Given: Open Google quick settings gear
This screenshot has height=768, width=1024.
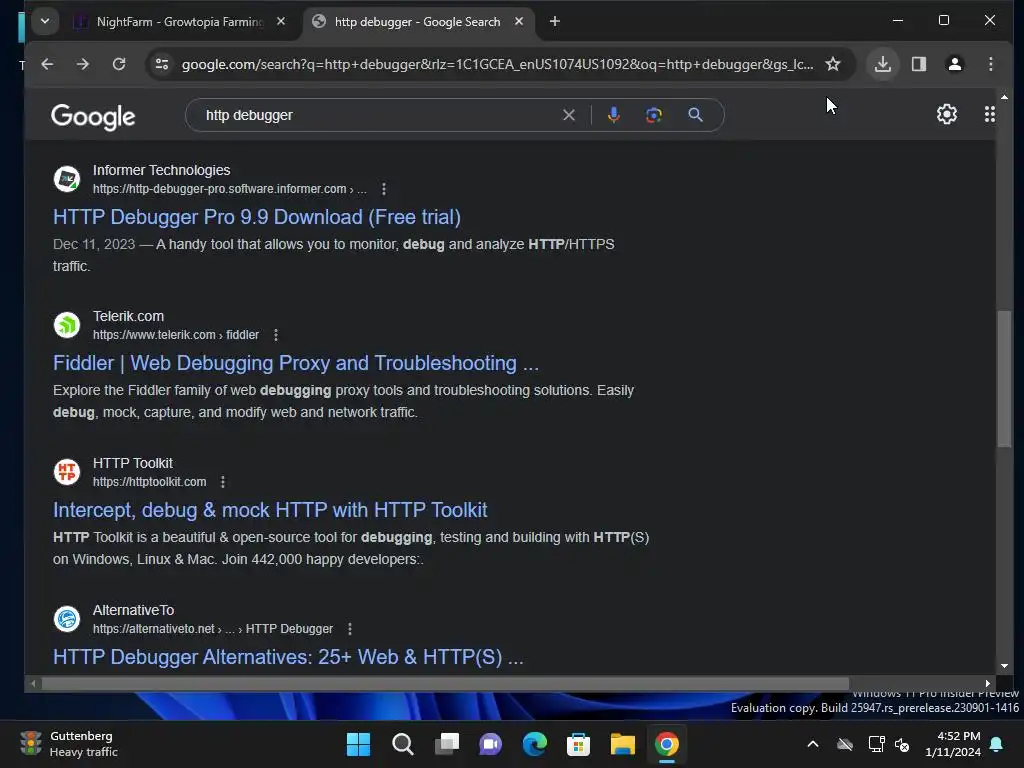Looking at the screenshot, I should click(947, 114).
